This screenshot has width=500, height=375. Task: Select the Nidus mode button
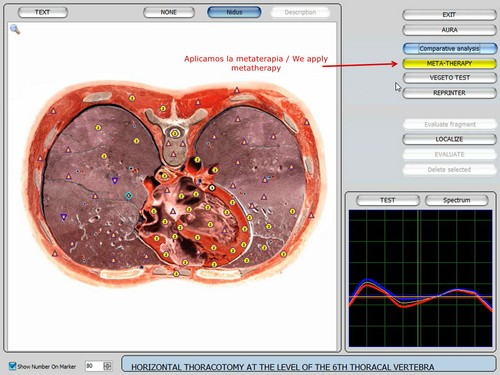tap(234, 12)
